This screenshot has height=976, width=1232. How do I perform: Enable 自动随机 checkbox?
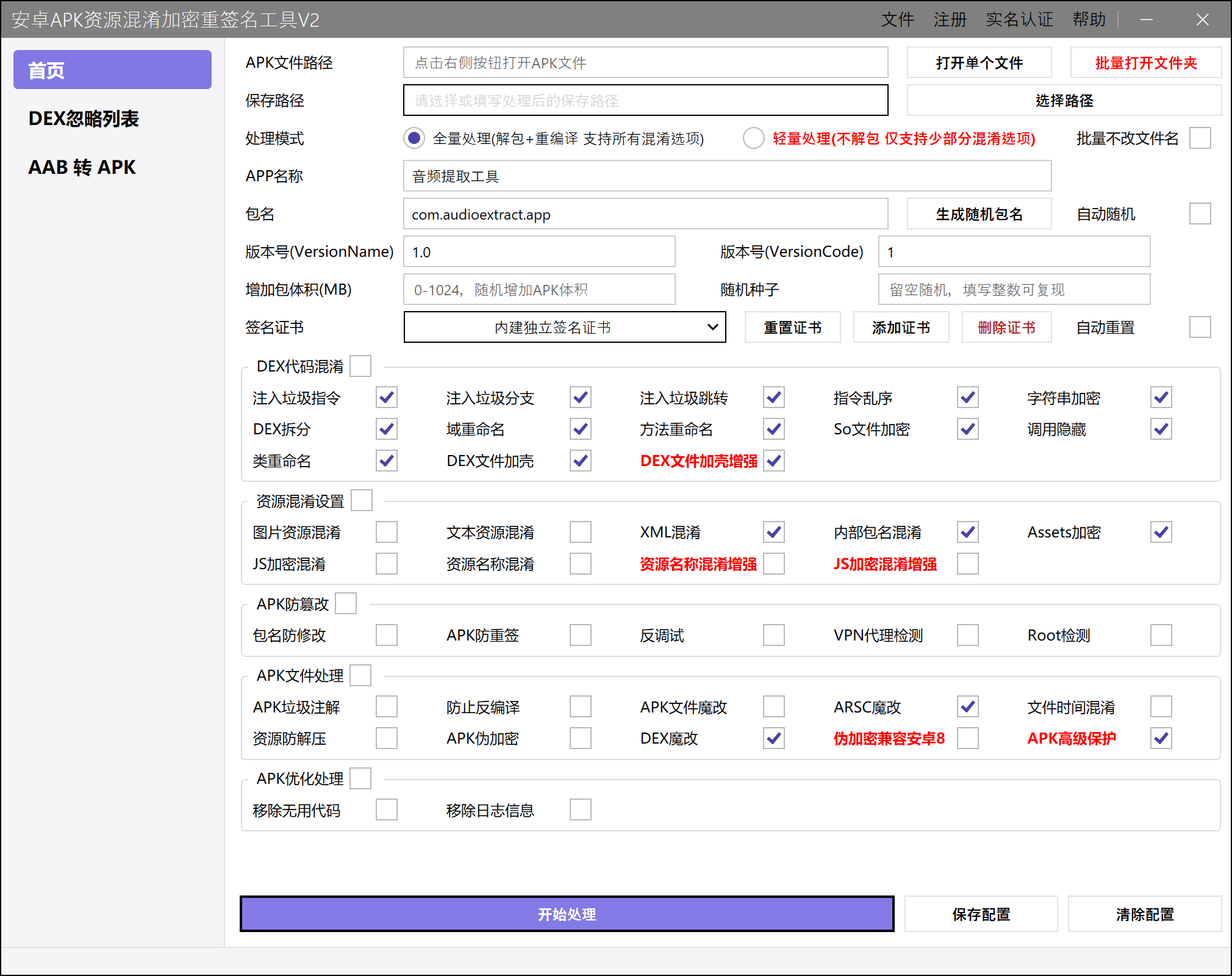1200,213
